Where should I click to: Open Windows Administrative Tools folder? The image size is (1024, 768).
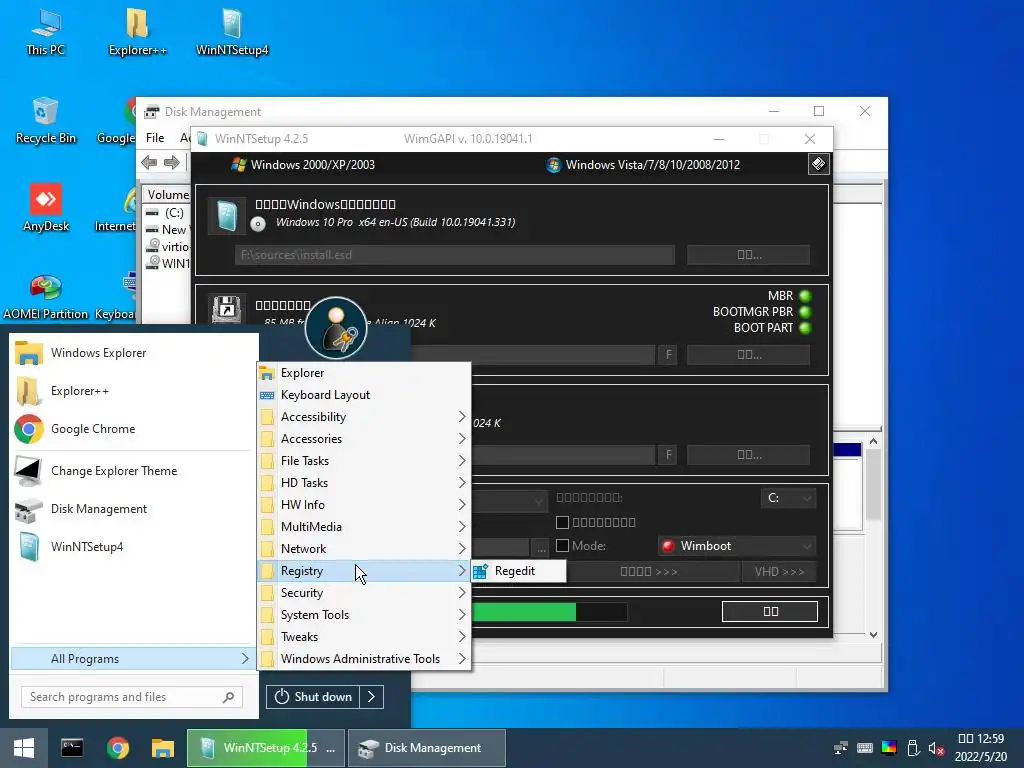364,659
